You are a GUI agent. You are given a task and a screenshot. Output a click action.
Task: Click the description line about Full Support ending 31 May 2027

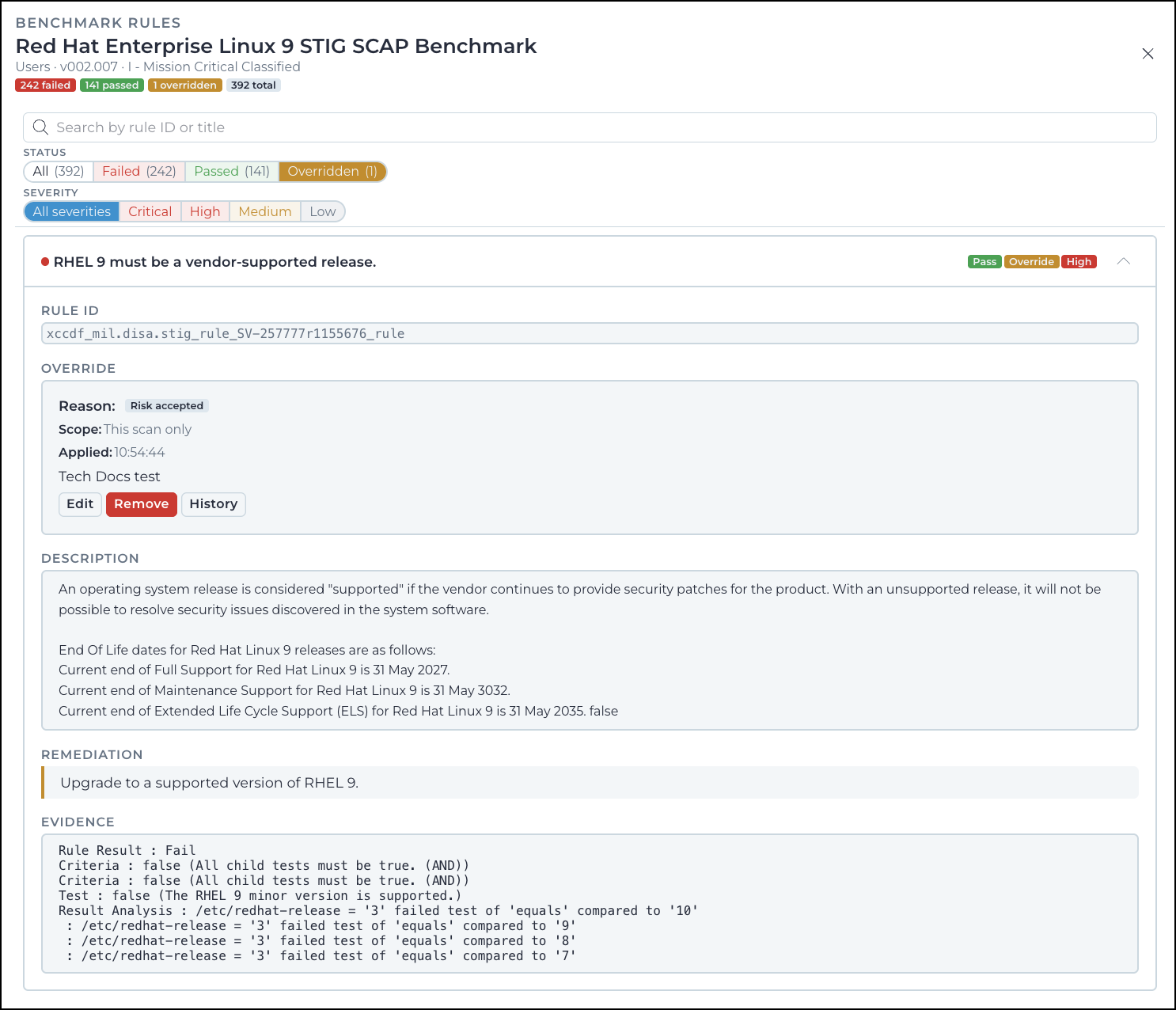[254, 670]
